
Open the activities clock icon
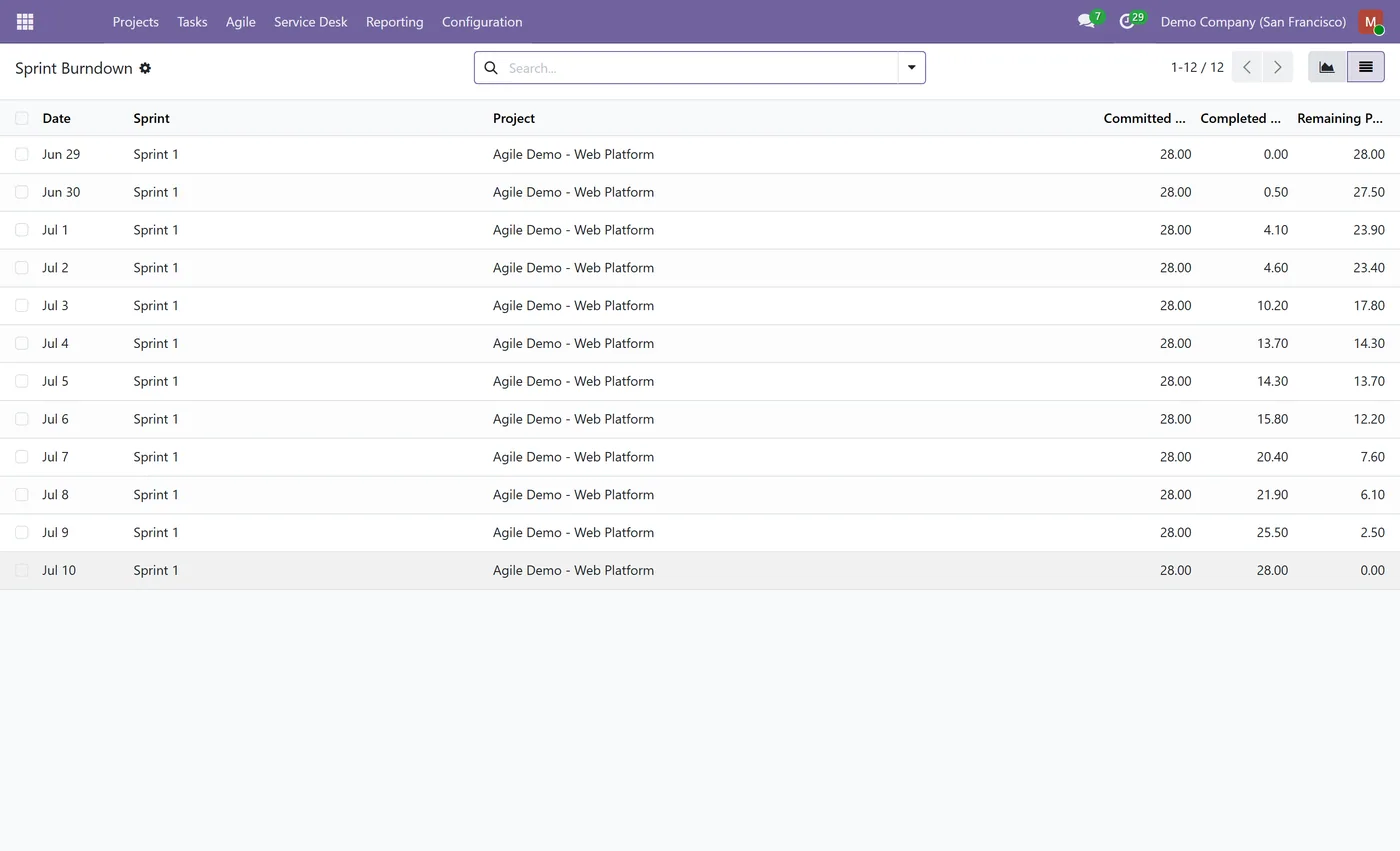tap(1127, 21)
